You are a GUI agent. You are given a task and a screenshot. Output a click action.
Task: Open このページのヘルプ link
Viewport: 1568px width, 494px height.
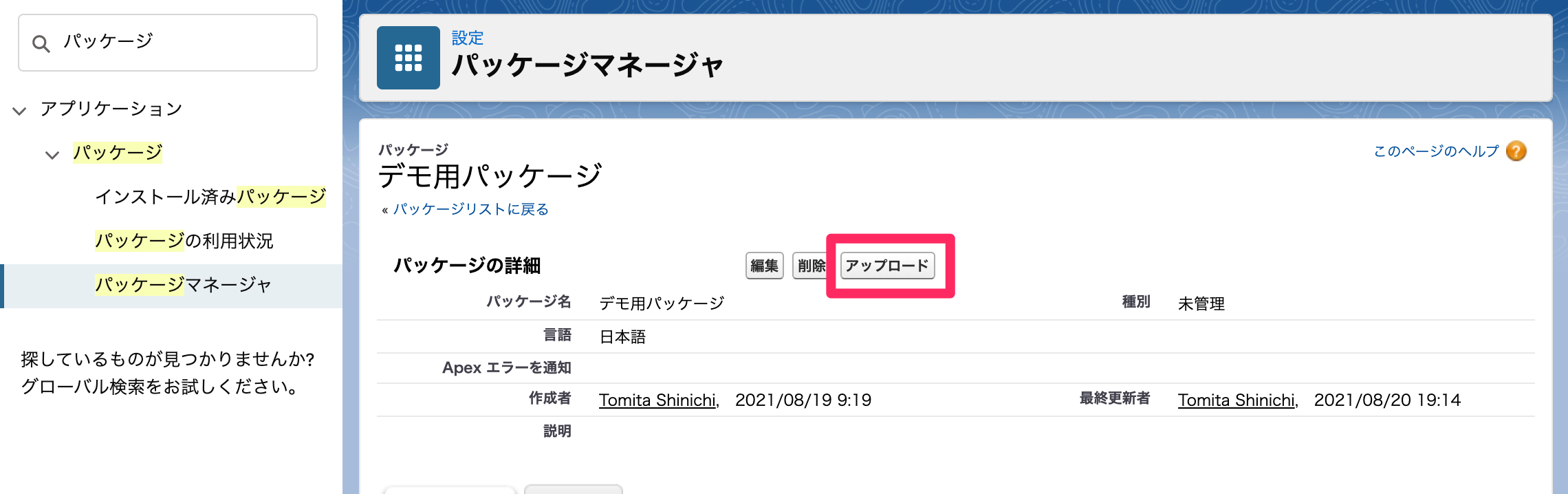1436,151
